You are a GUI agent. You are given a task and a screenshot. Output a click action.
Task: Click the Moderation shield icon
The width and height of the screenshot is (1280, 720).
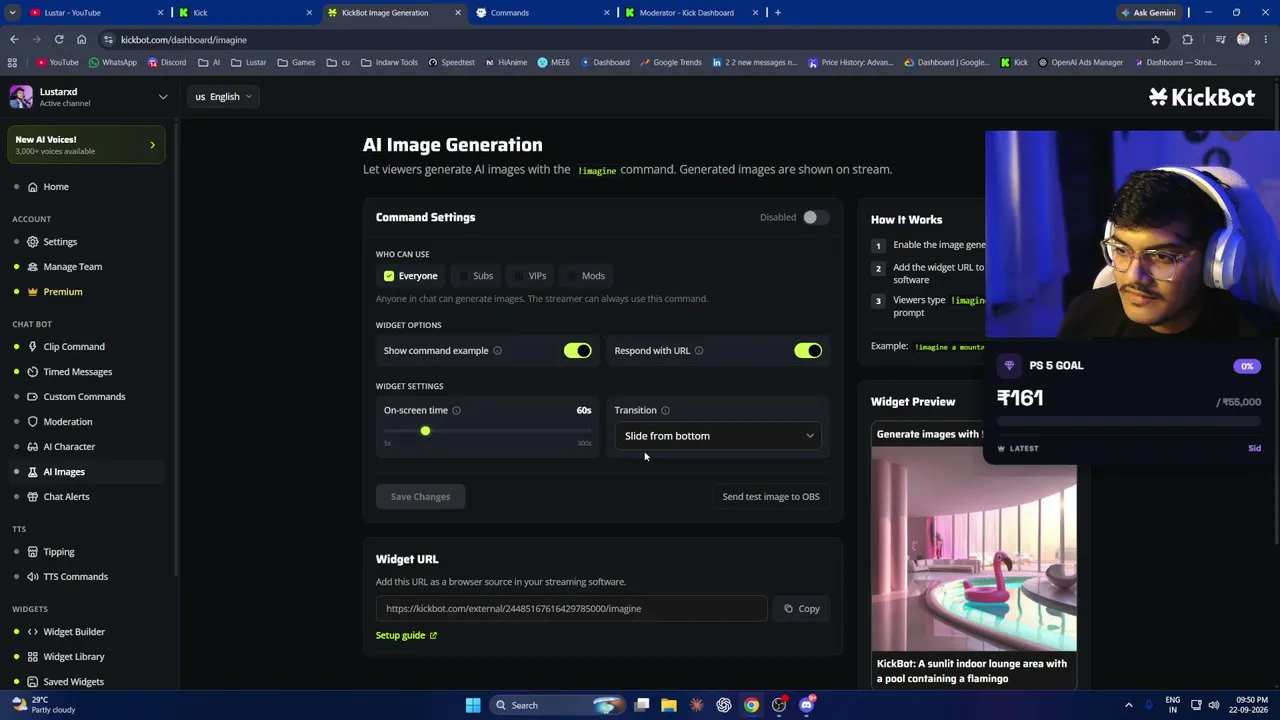(33, 421)
